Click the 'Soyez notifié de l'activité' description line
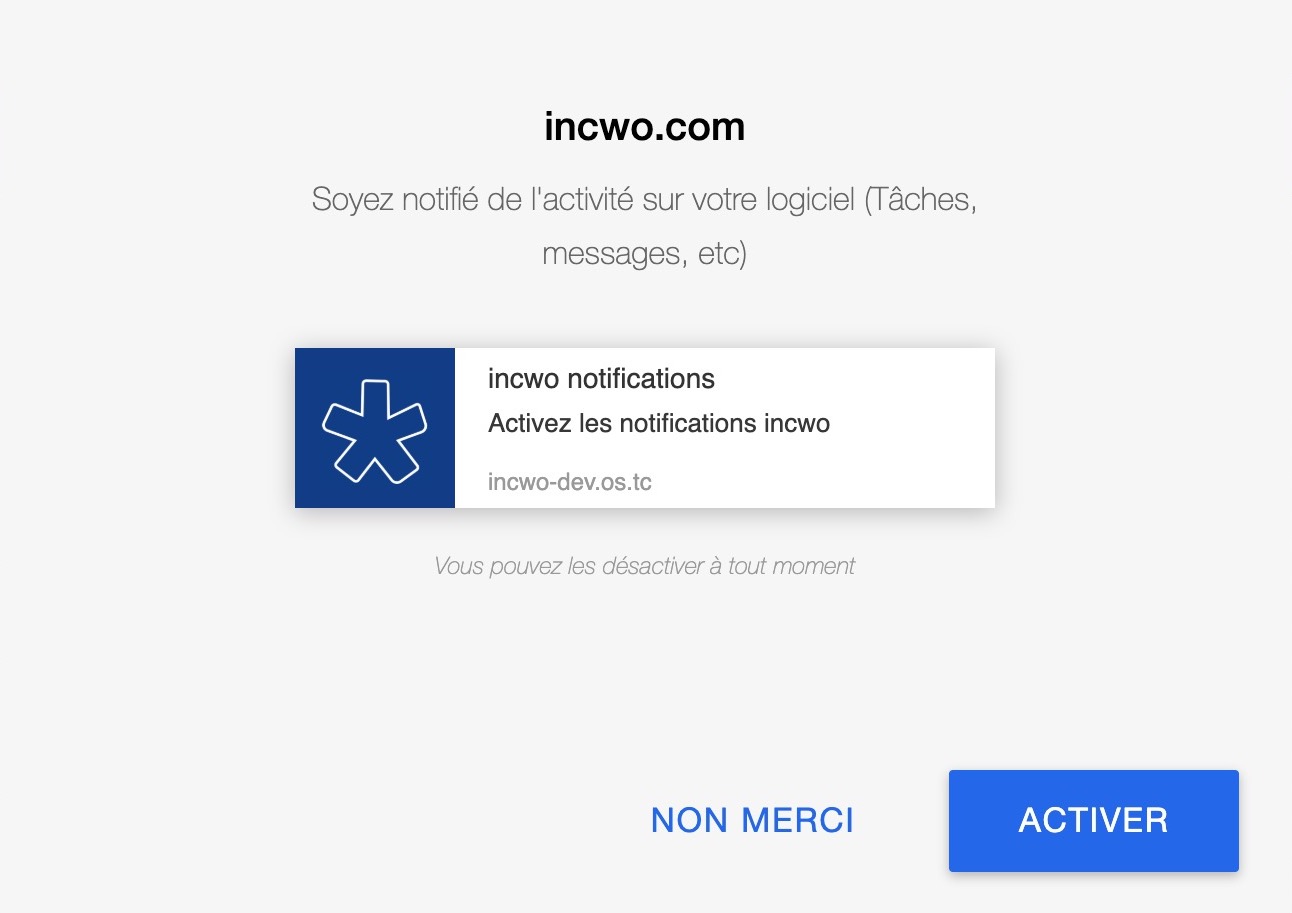The height and width of the screenshot is (913, 1292). coord(645,199)
